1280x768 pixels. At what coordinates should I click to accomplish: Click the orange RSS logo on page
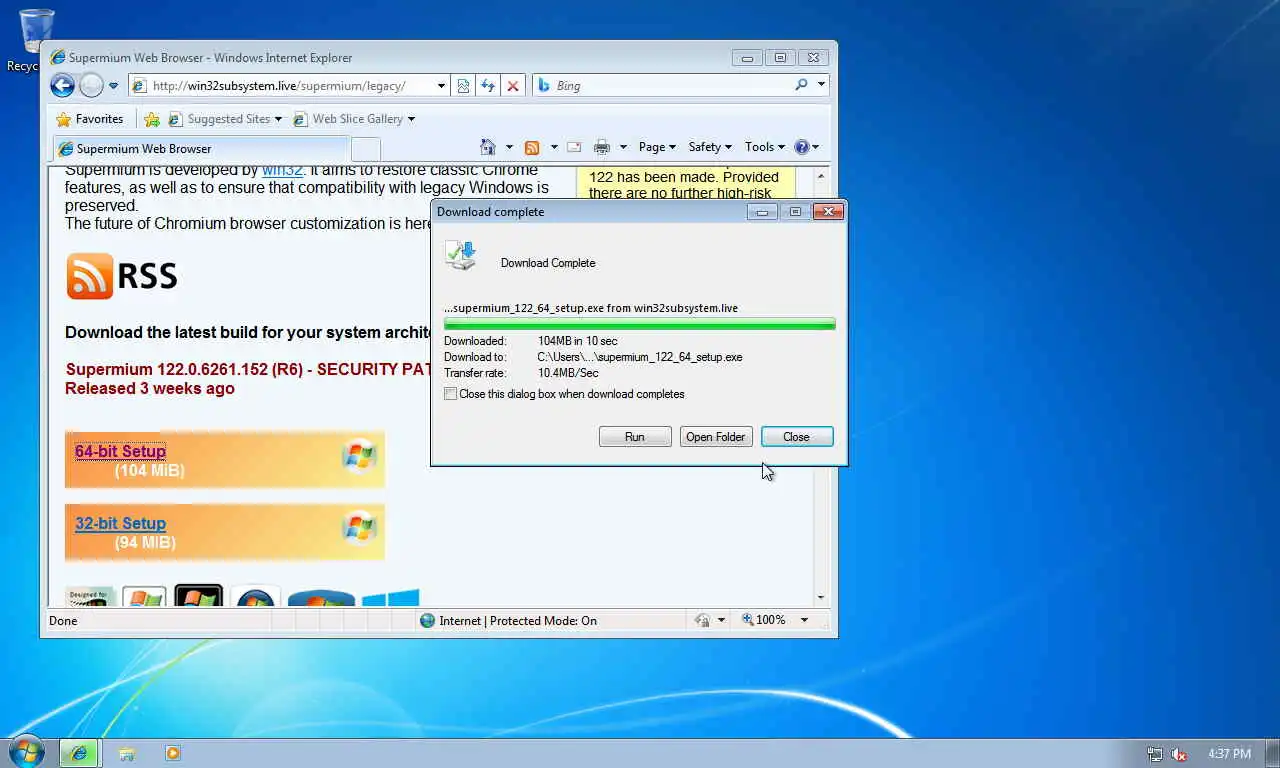pyautogui.click(x=90, y=276)
